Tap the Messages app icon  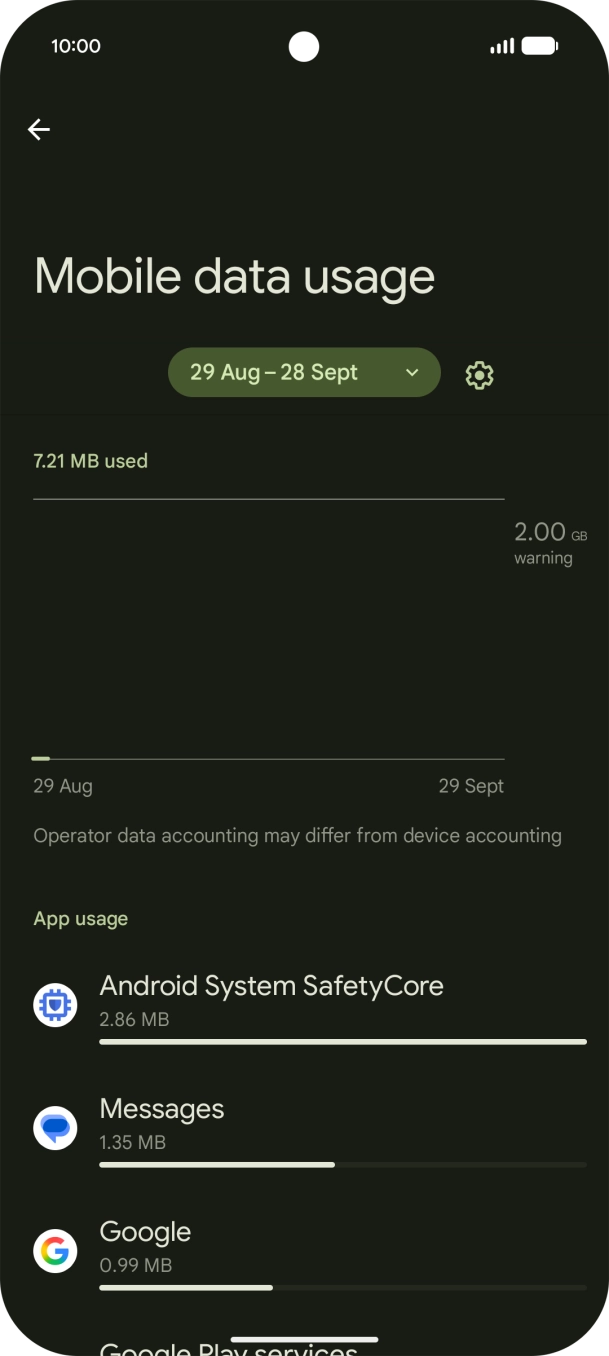(x=55, y=1127)
